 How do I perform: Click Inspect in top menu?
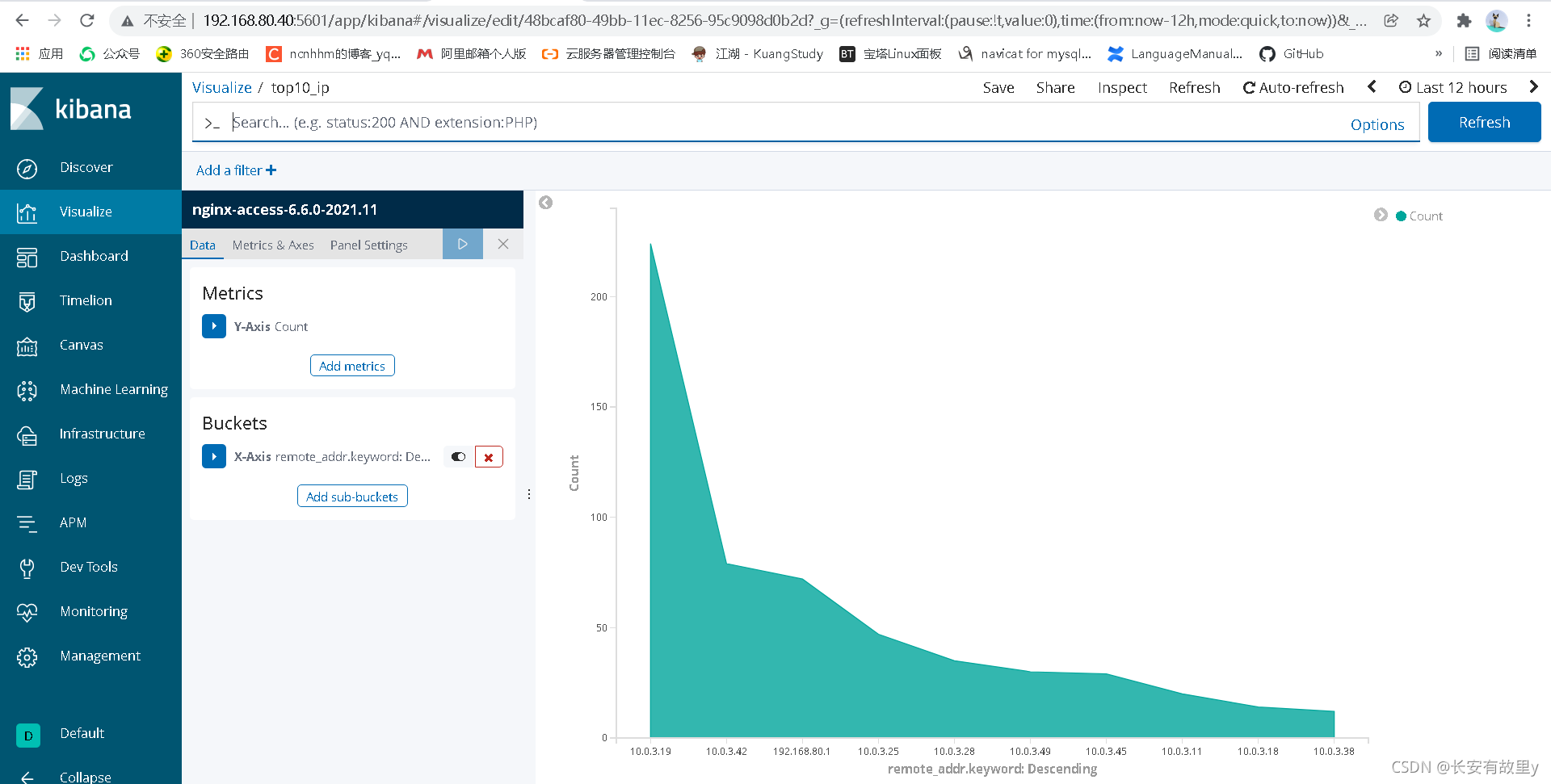point(1122,87)
